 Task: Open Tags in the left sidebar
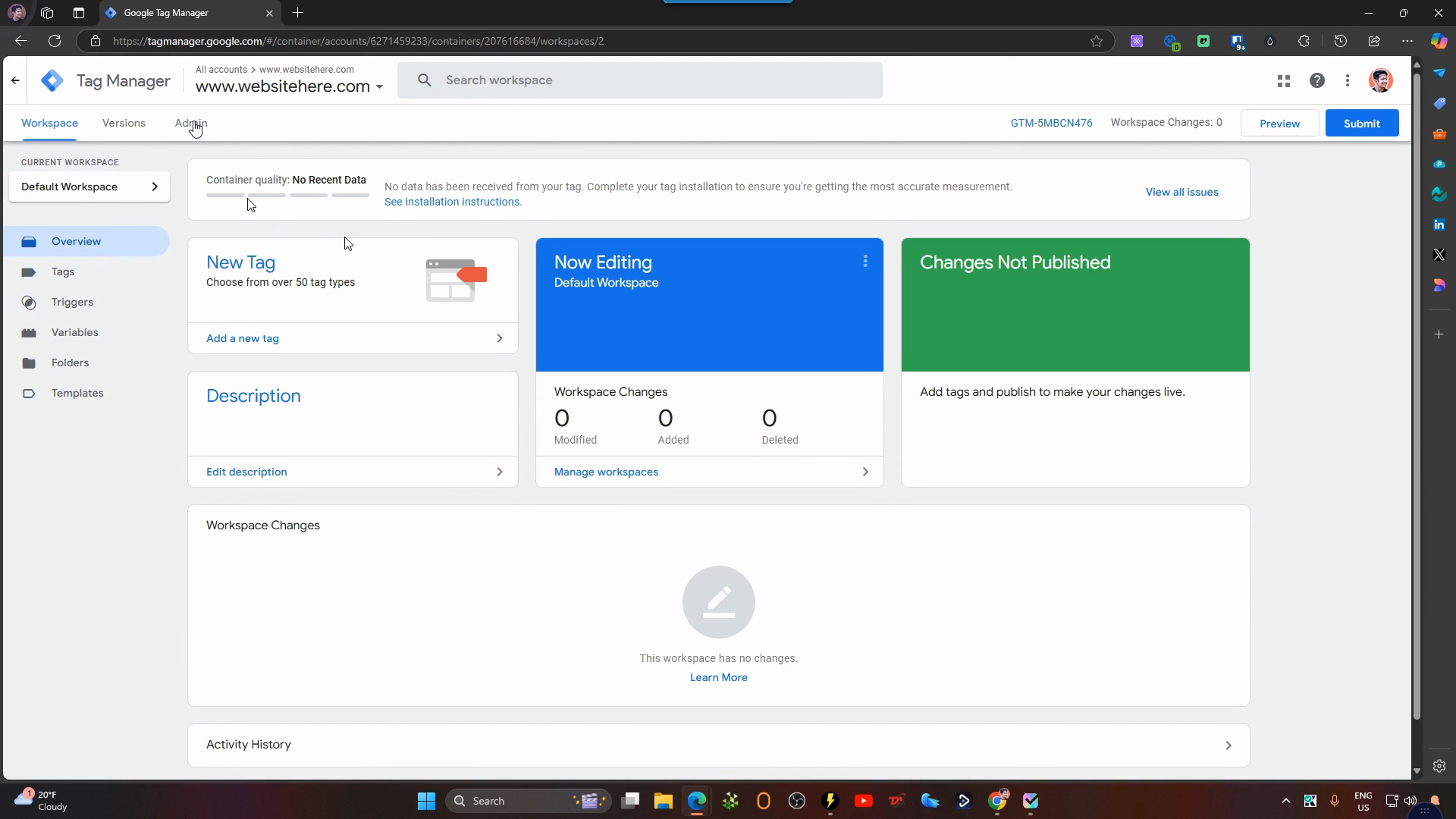pos(86,271)
